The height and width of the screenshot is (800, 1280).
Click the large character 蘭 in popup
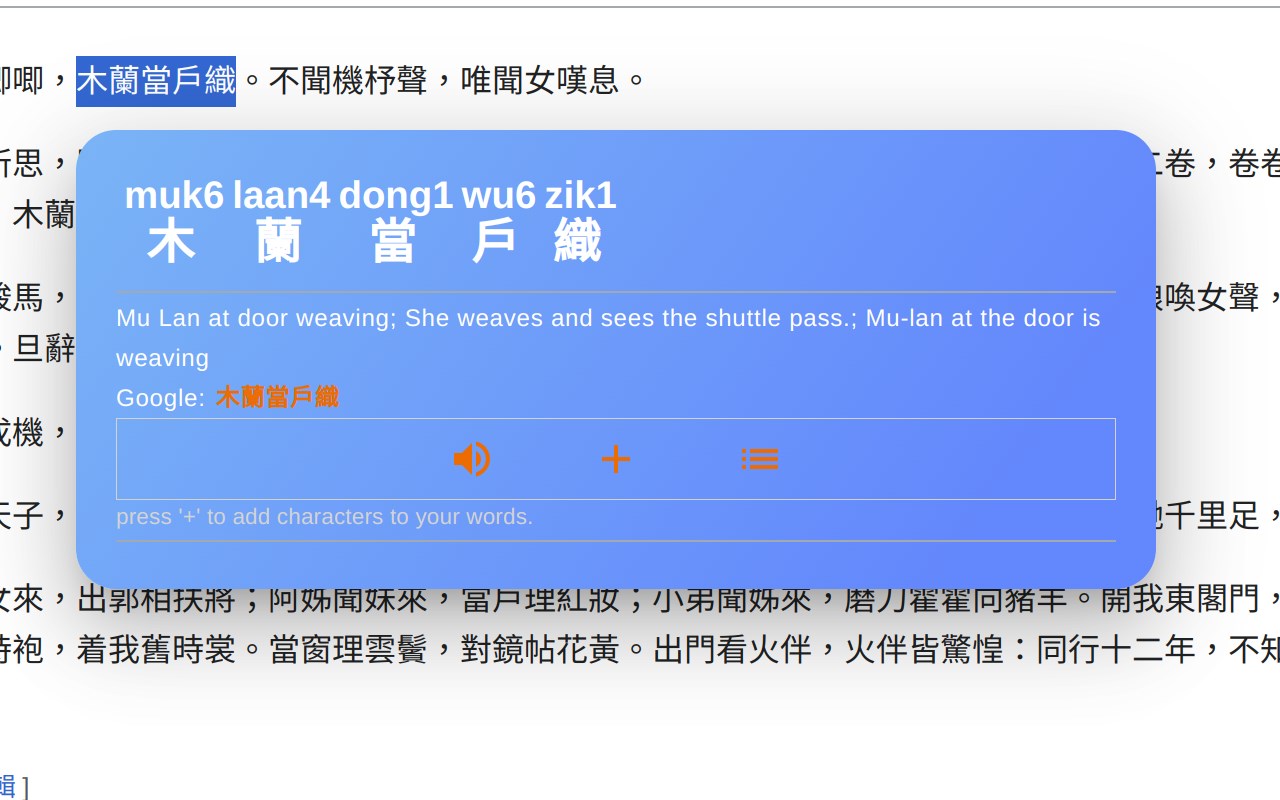coord(279,241)
